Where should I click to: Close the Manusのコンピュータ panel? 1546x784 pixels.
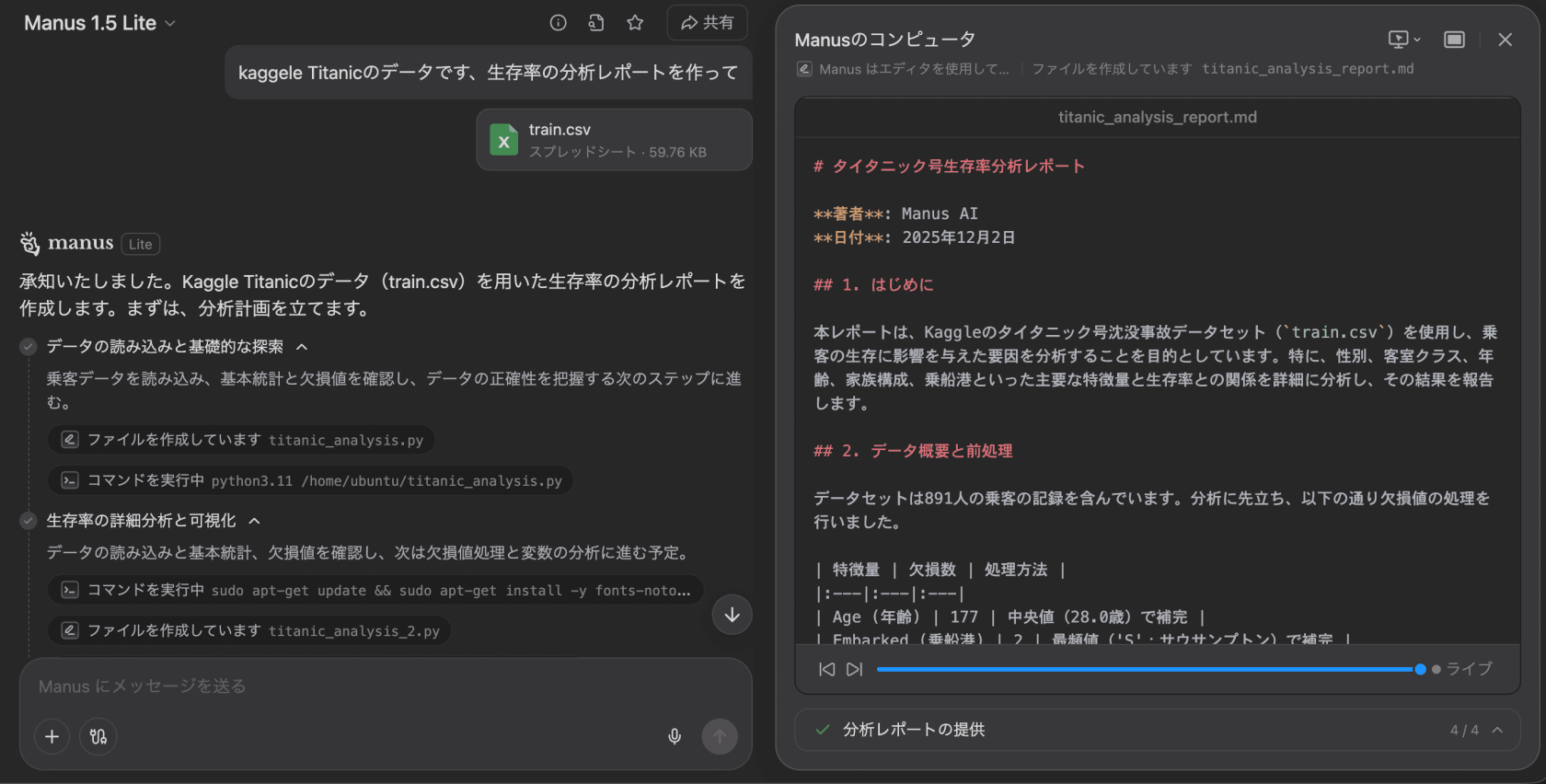pos(1506,40)
